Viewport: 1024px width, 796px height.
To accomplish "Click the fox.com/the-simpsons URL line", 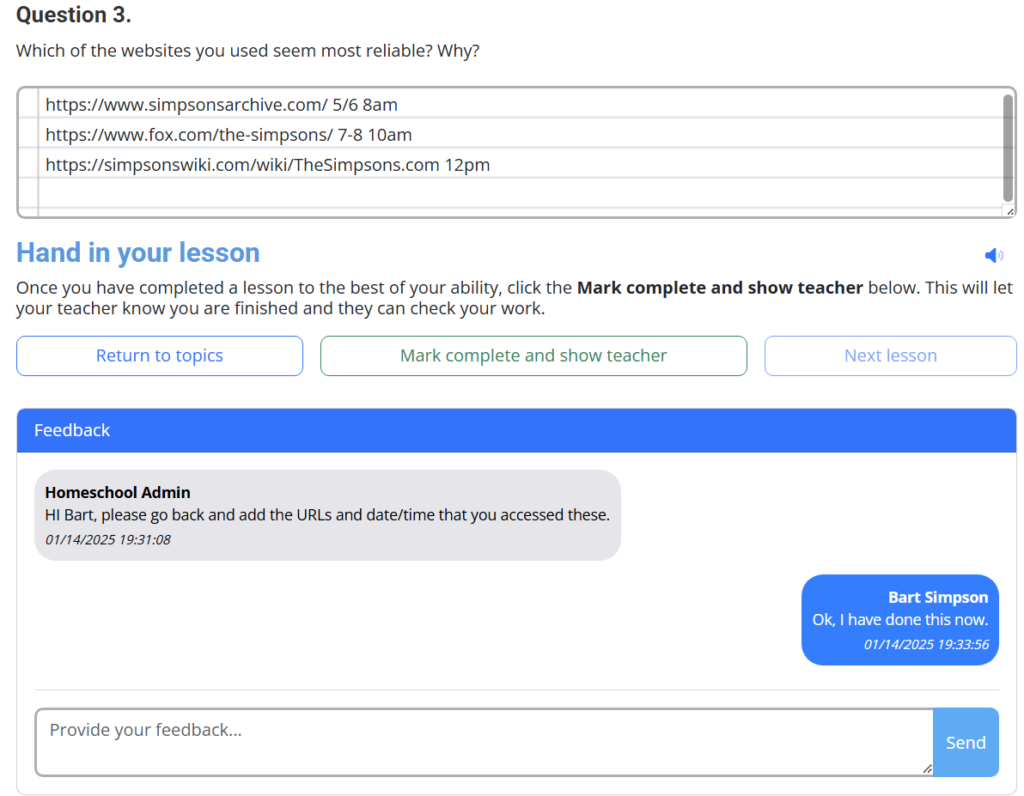I will pyautogui.click(x=229, y=135).
